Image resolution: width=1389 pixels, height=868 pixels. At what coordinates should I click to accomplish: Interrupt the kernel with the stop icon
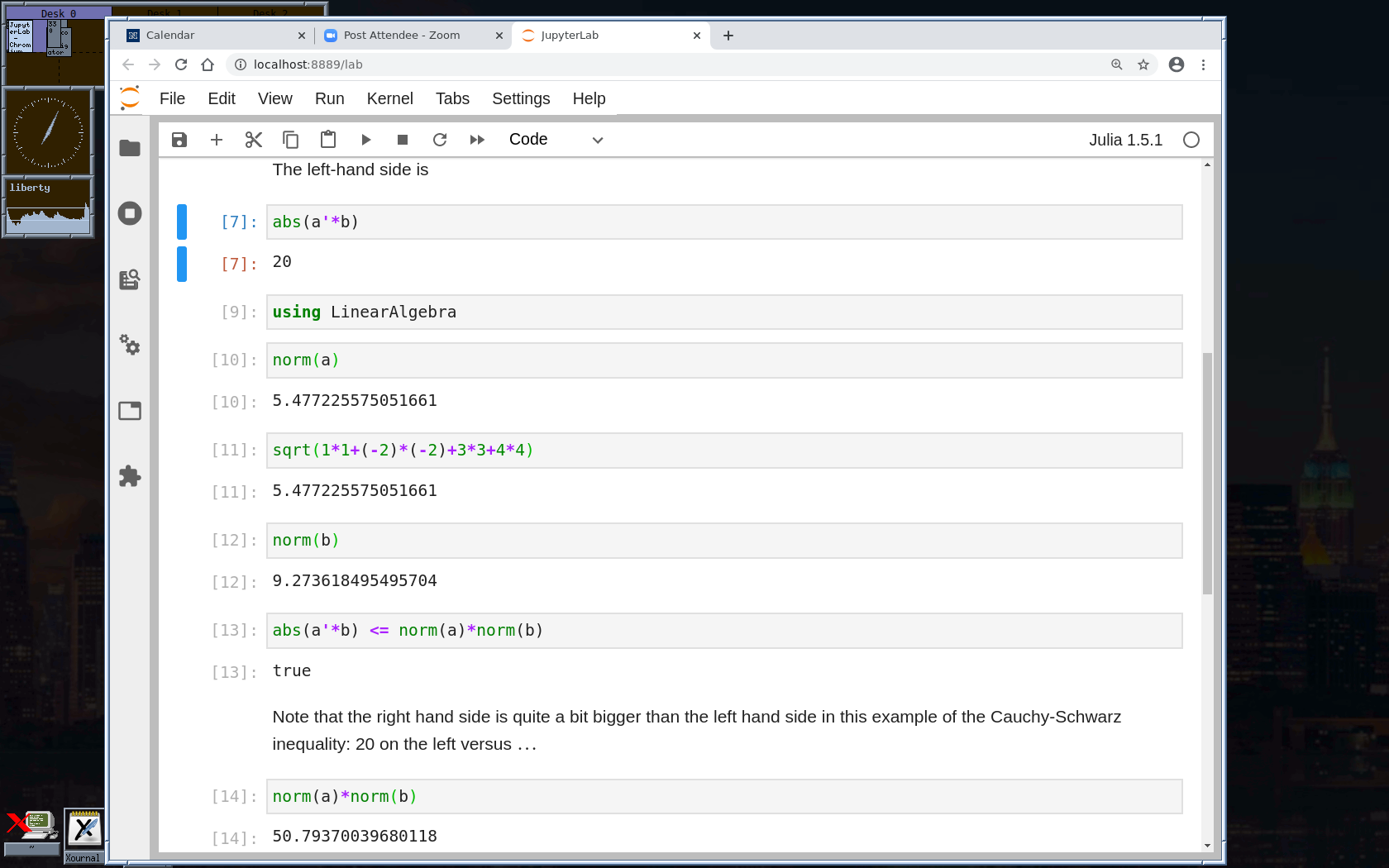click(x=403, y=140)
